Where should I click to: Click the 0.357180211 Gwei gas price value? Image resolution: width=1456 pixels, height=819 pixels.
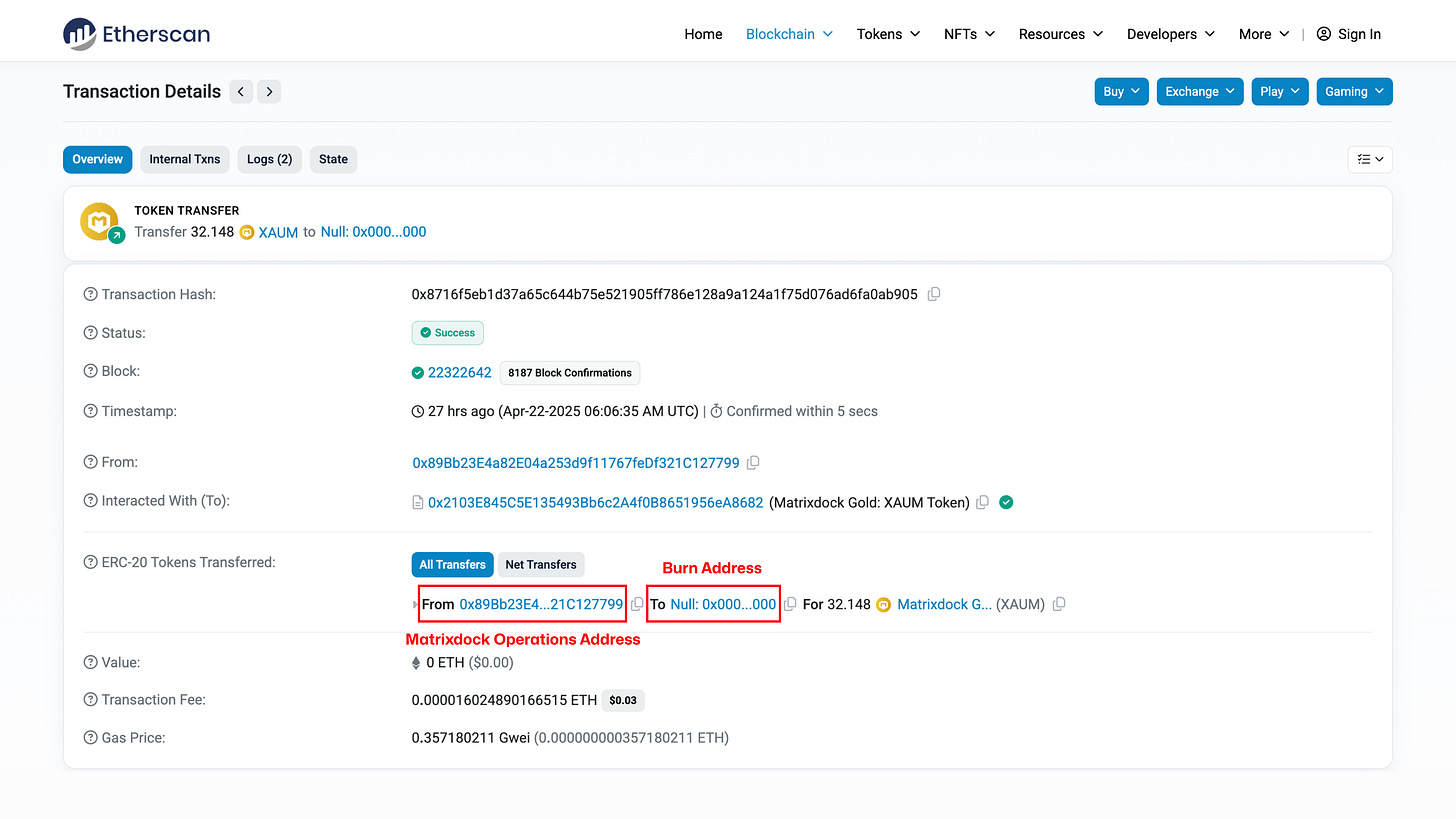coord(471,738)
